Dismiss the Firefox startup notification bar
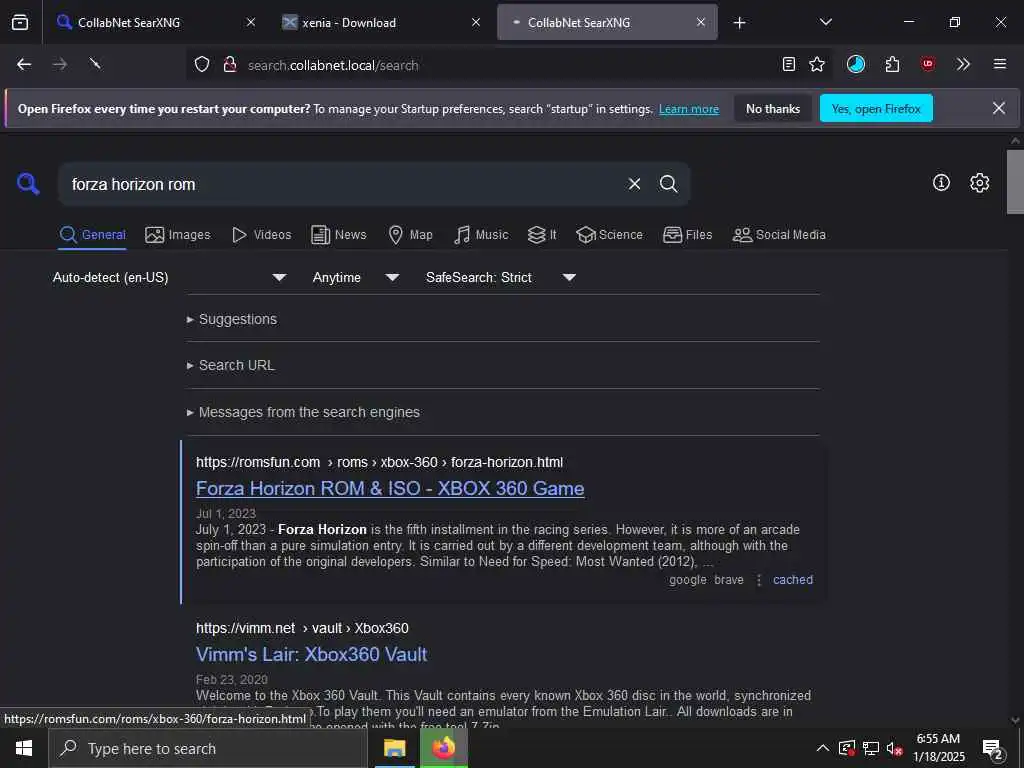The height and width of the screenshot is (768, 1024). tap(999, 108)
